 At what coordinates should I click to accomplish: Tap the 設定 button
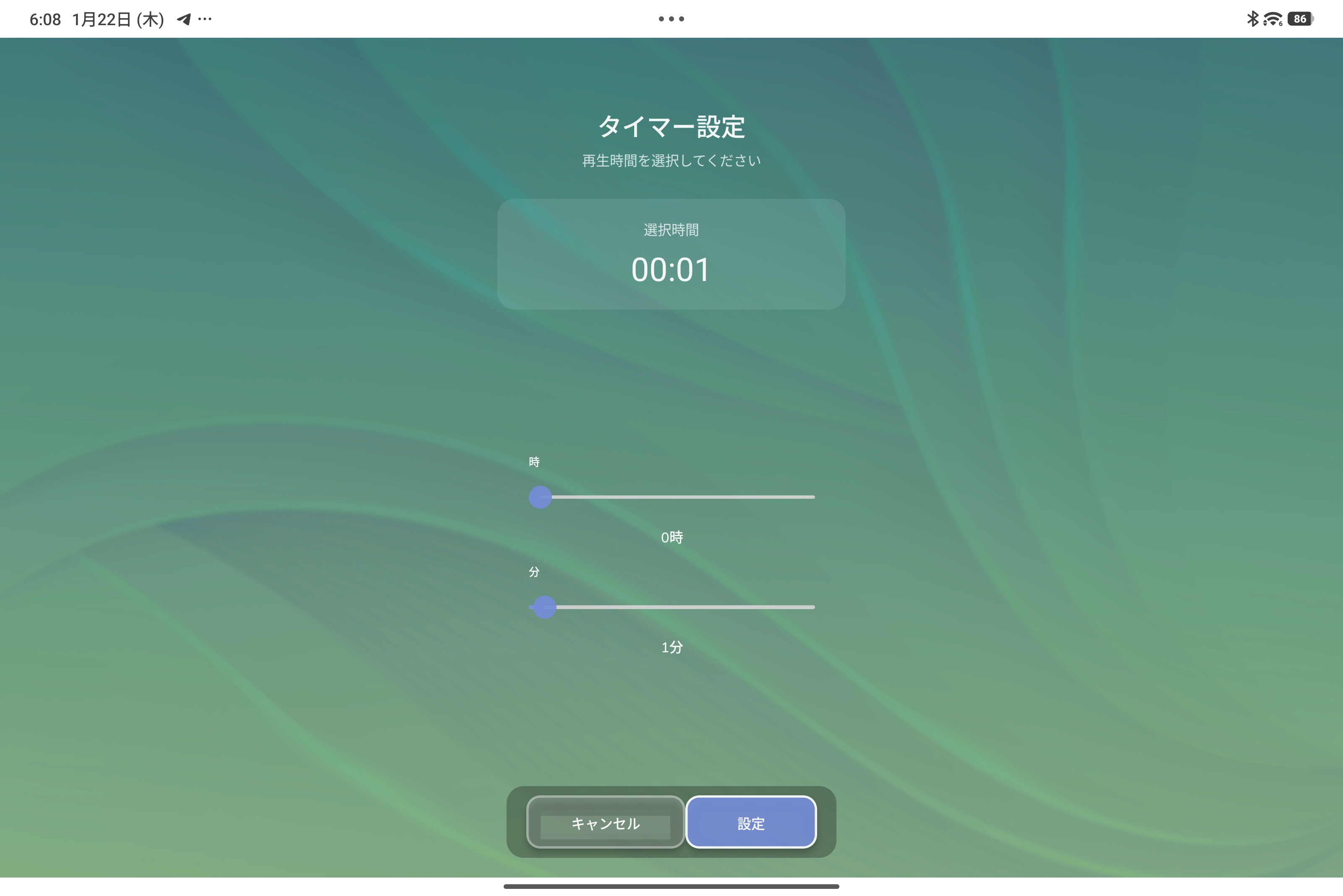(751, 822)
